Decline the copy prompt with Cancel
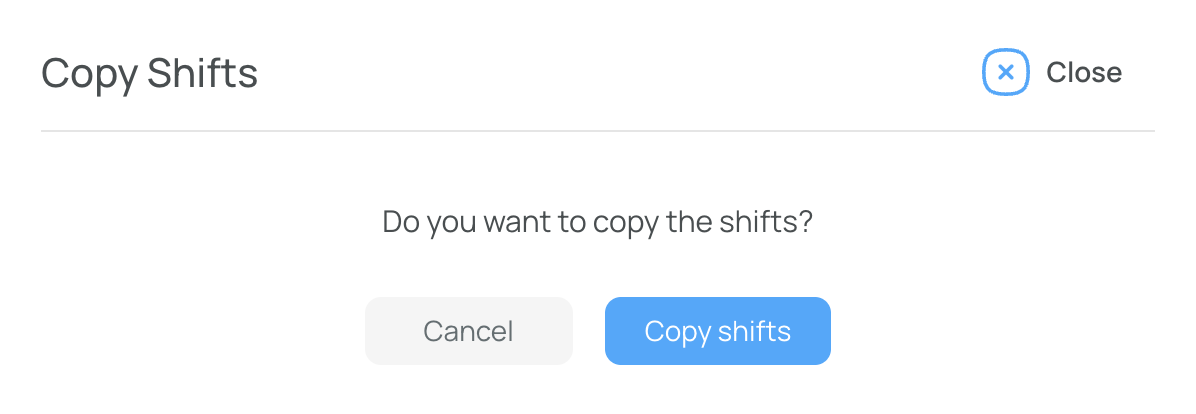This screenshot has height=414, width=1196. [468, 331]
